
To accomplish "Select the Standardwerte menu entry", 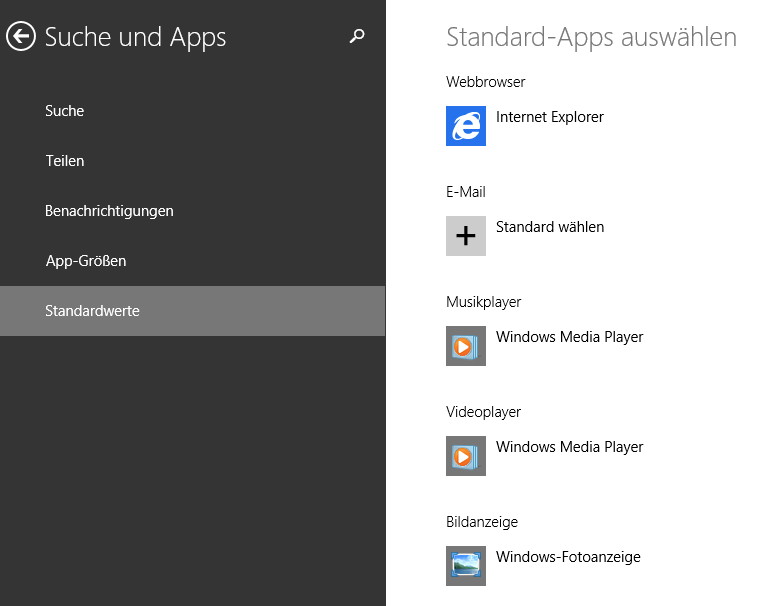I will tap(193, 311).
